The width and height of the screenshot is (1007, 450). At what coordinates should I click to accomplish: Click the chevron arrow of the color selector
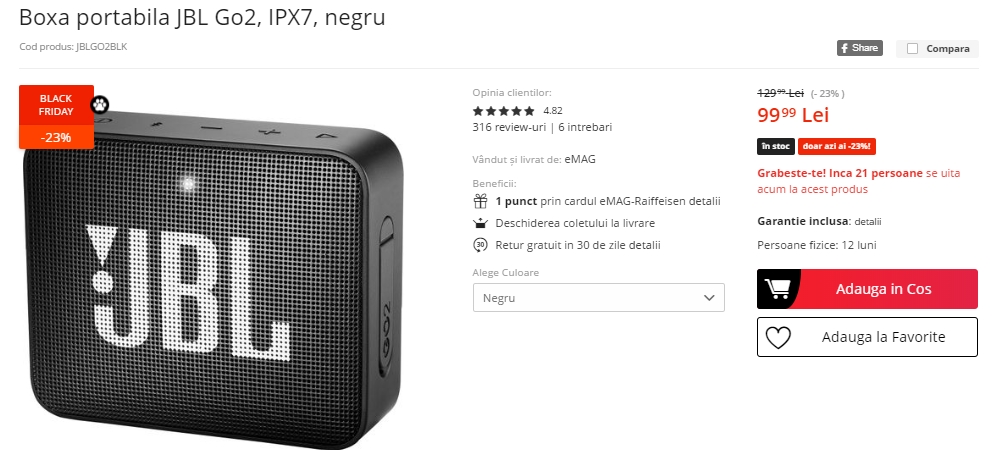tap(709, 298)
